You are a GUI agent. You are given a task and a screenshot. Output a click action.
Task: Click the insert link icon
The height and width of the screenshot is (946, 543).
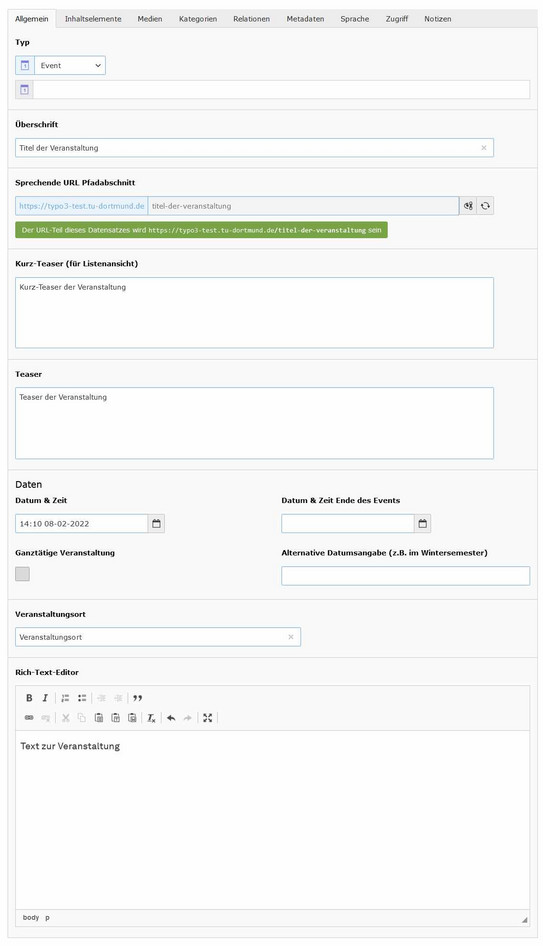coord(29,718)
